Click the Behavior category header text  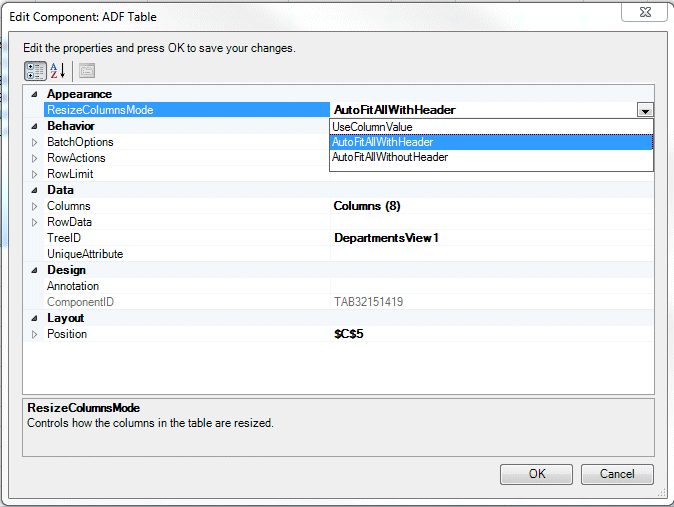[x=71, y=126]
